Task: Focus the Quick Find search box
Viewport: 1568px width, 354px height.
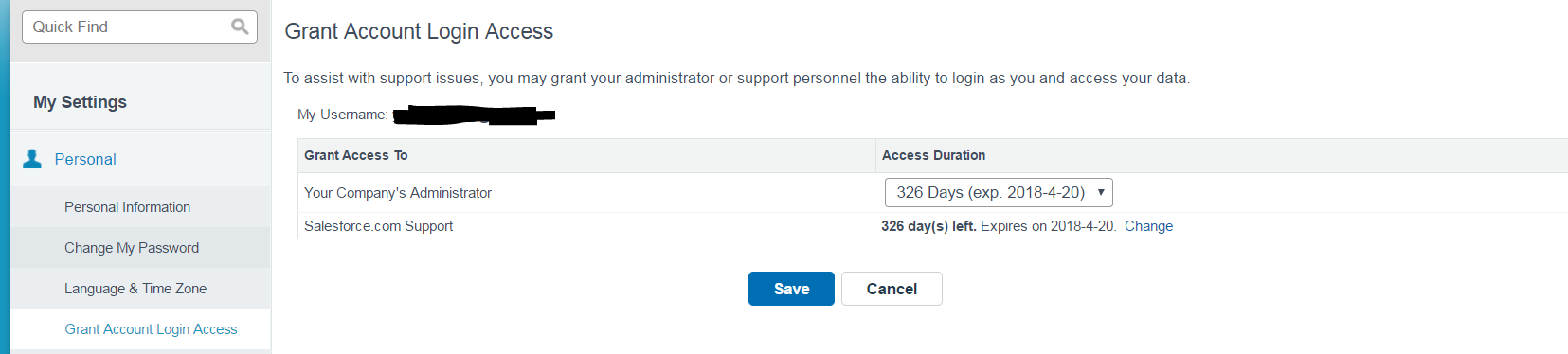Action: click(x=139, y=27)
